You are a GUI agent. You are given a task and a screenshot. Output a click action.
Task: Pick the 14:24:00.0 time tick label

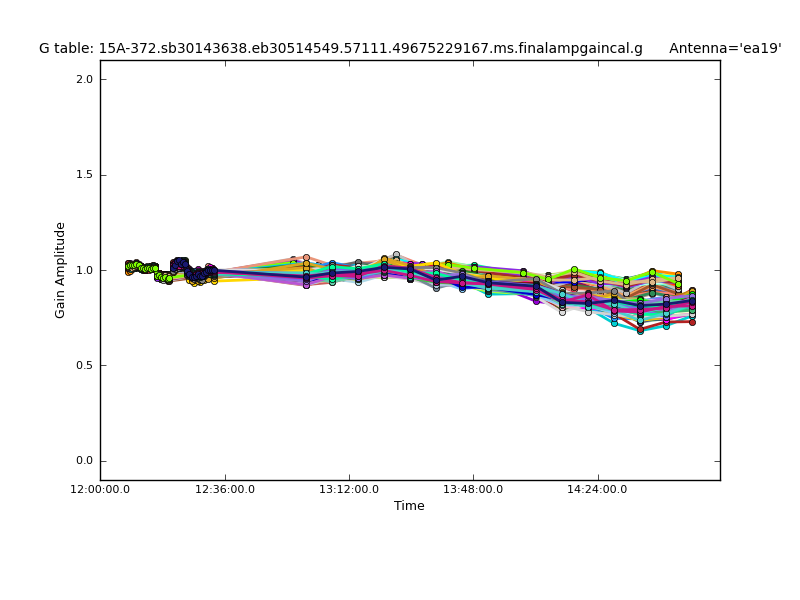(x=597, y=489)
